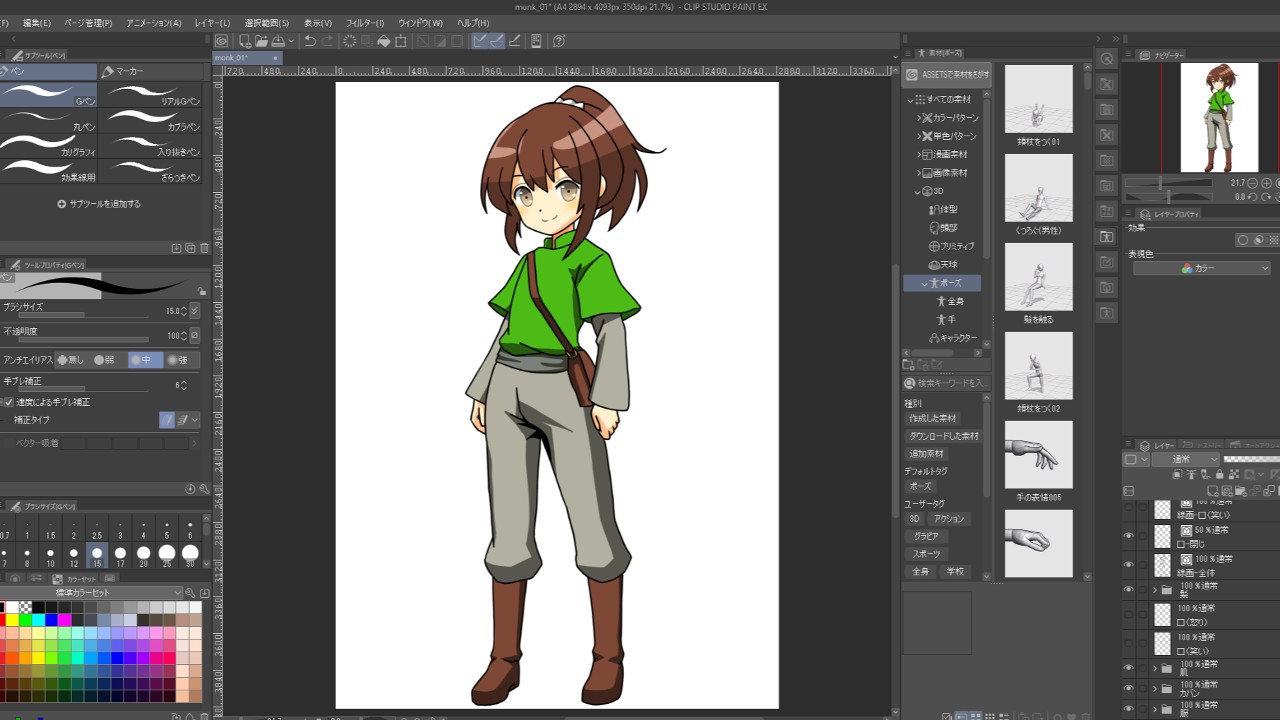1280x720 pixels.
Task: Set anti-aliasing to 中
Action: pos(145,360)
